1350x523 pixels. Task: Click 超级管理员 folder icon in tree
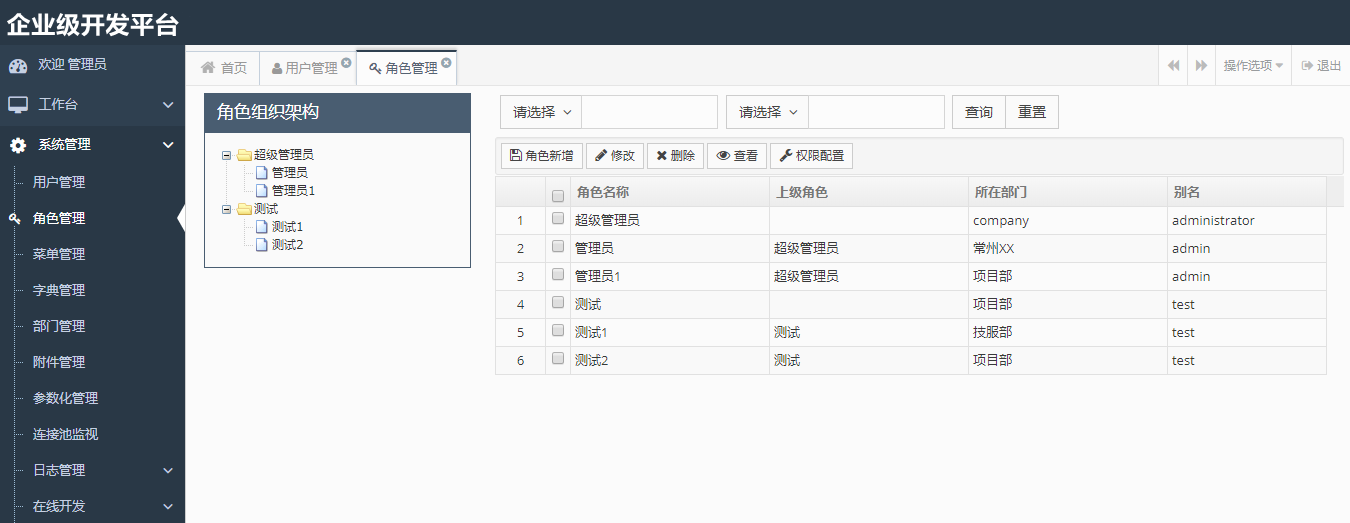click(x=244, y=155)
